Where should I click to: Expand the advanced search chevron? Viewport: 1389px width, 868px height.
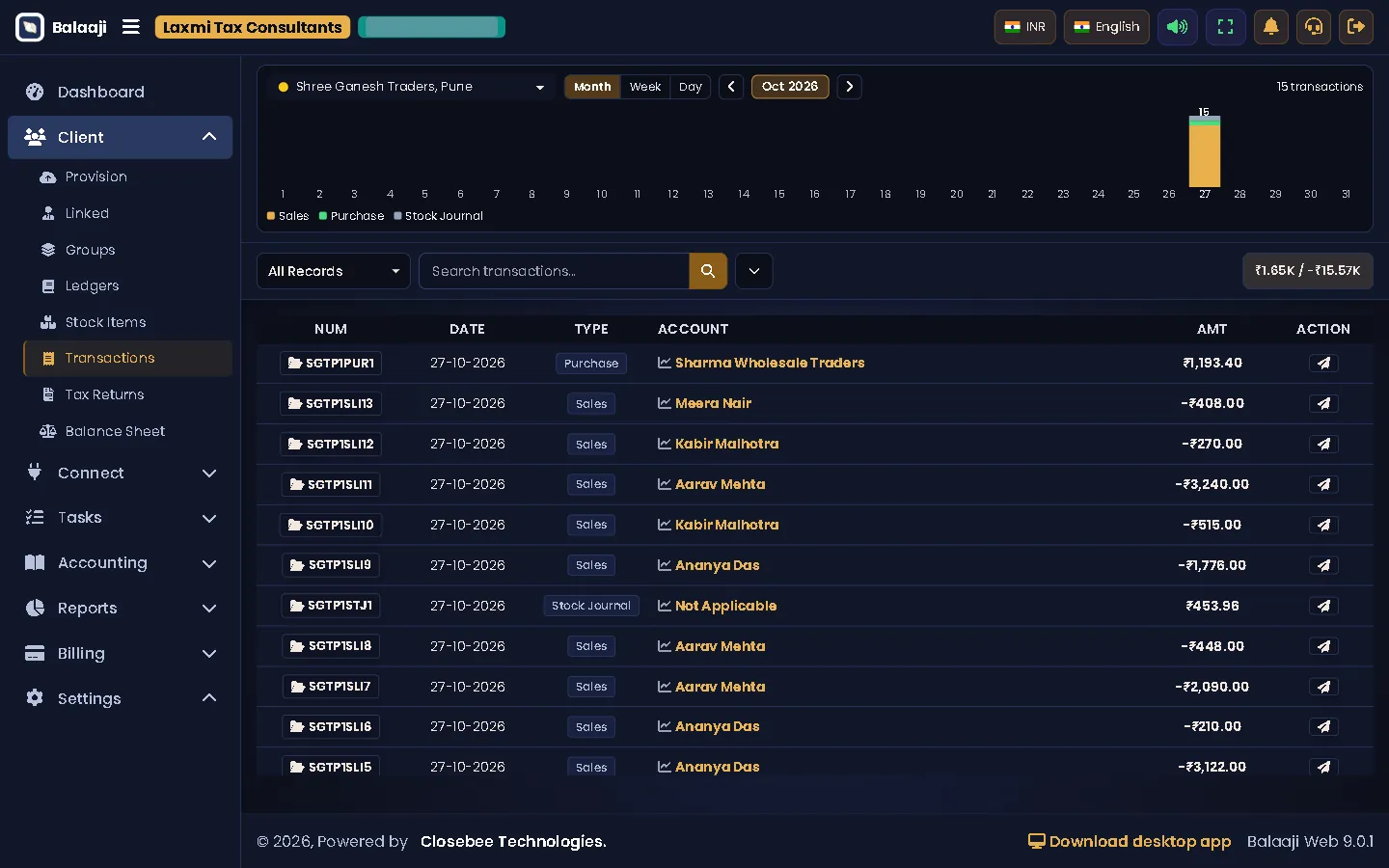click(x=754, y=271)
